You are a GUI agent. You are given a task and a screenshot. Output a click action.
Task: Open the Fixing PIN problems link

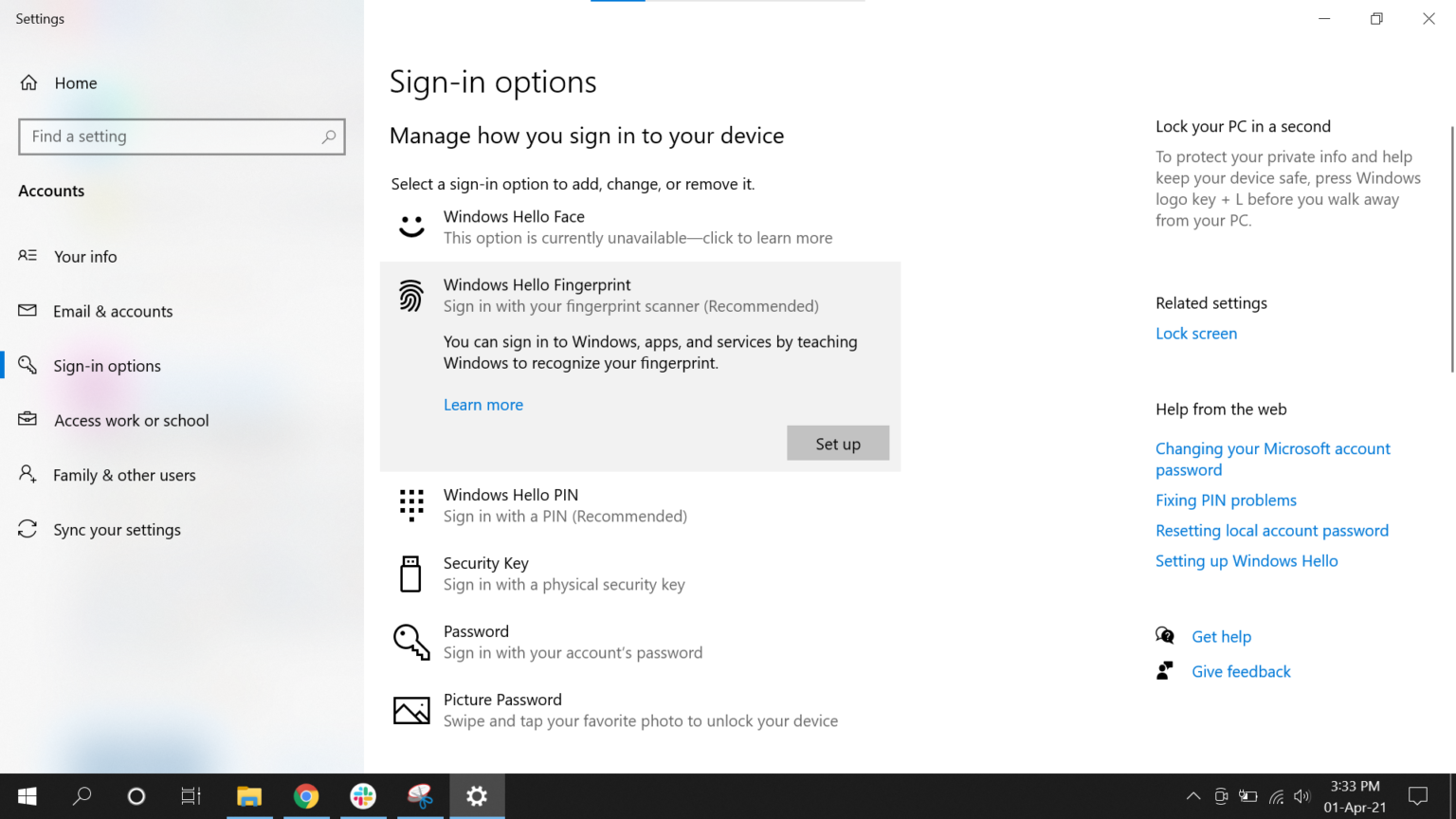coord(1225,500)
